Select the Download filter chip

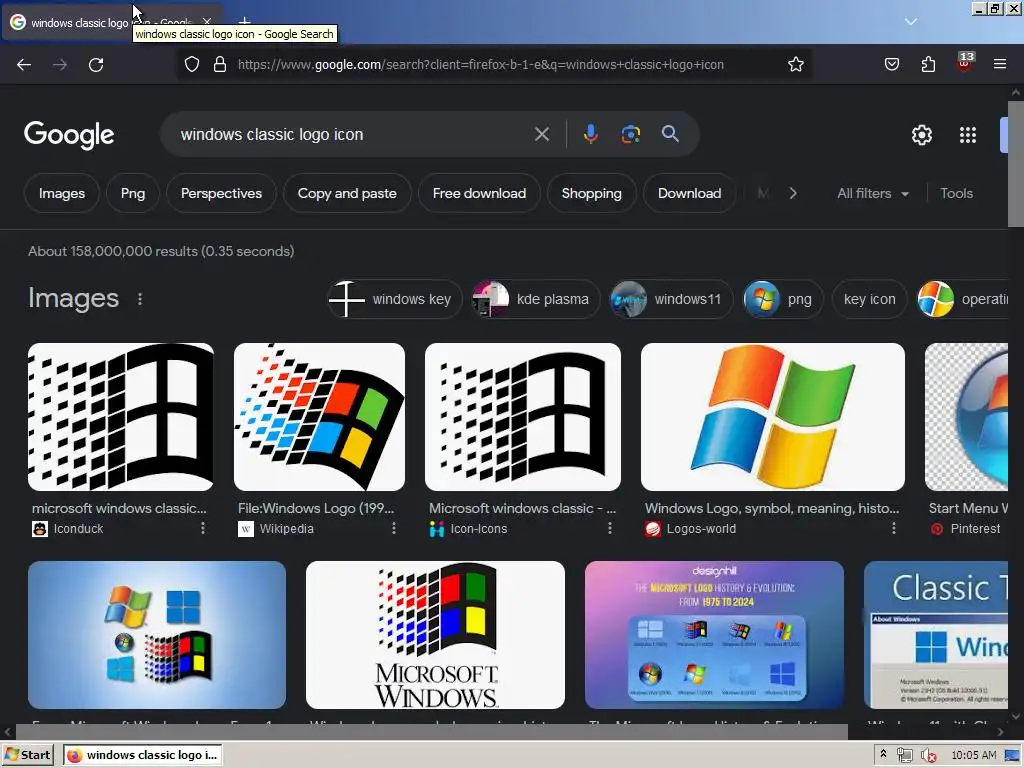click(690, 193)
